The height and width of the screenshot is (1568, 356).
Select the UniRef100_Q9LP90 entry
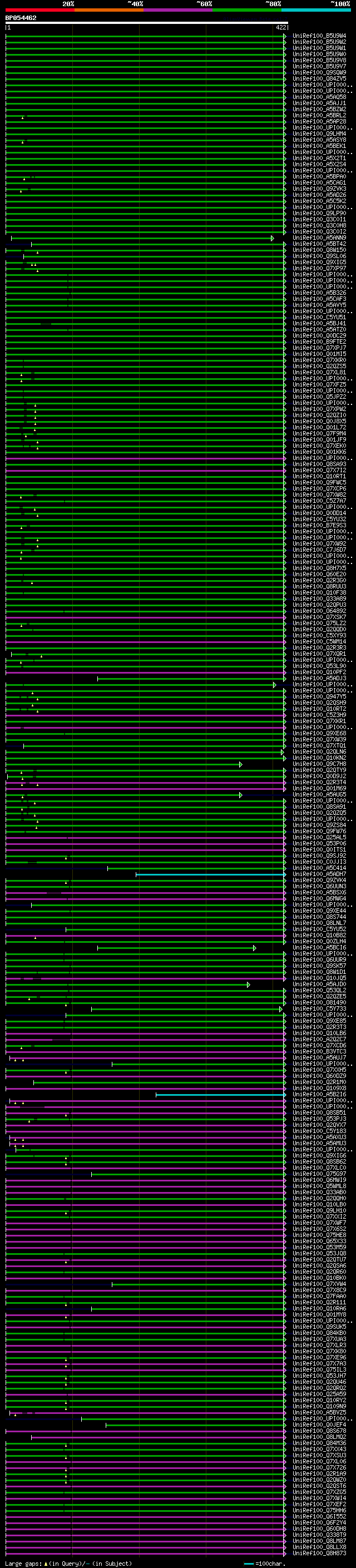319,214
